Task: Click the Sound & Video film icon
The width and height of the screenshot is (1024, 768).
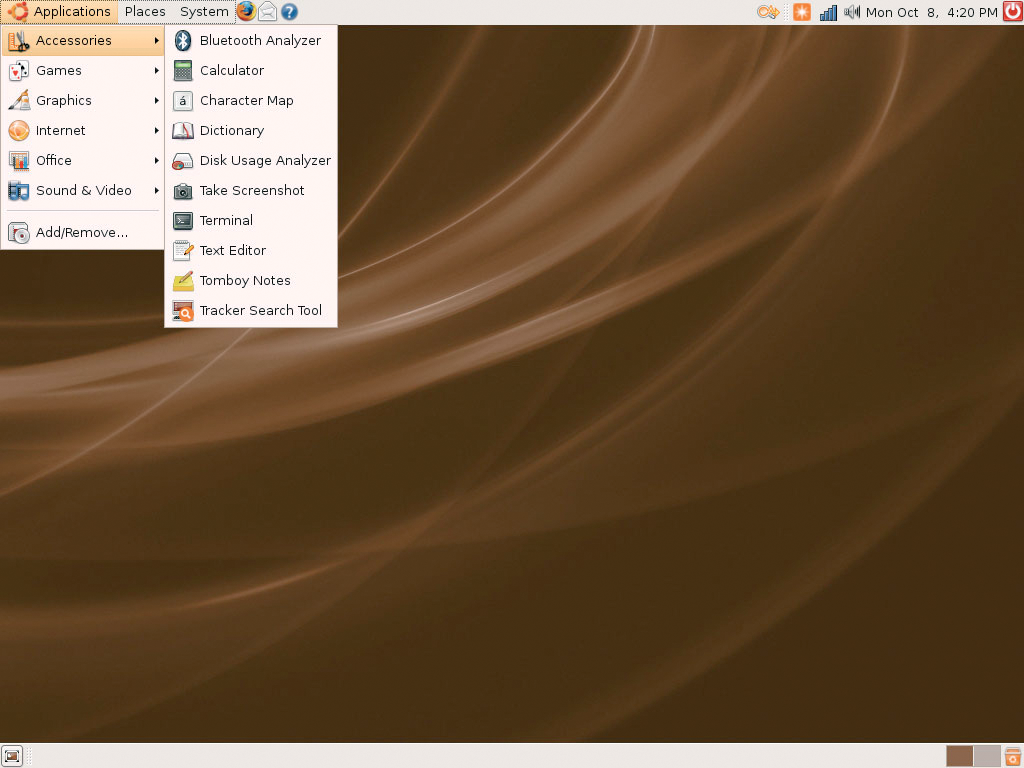Action: (x=19, y=191)
